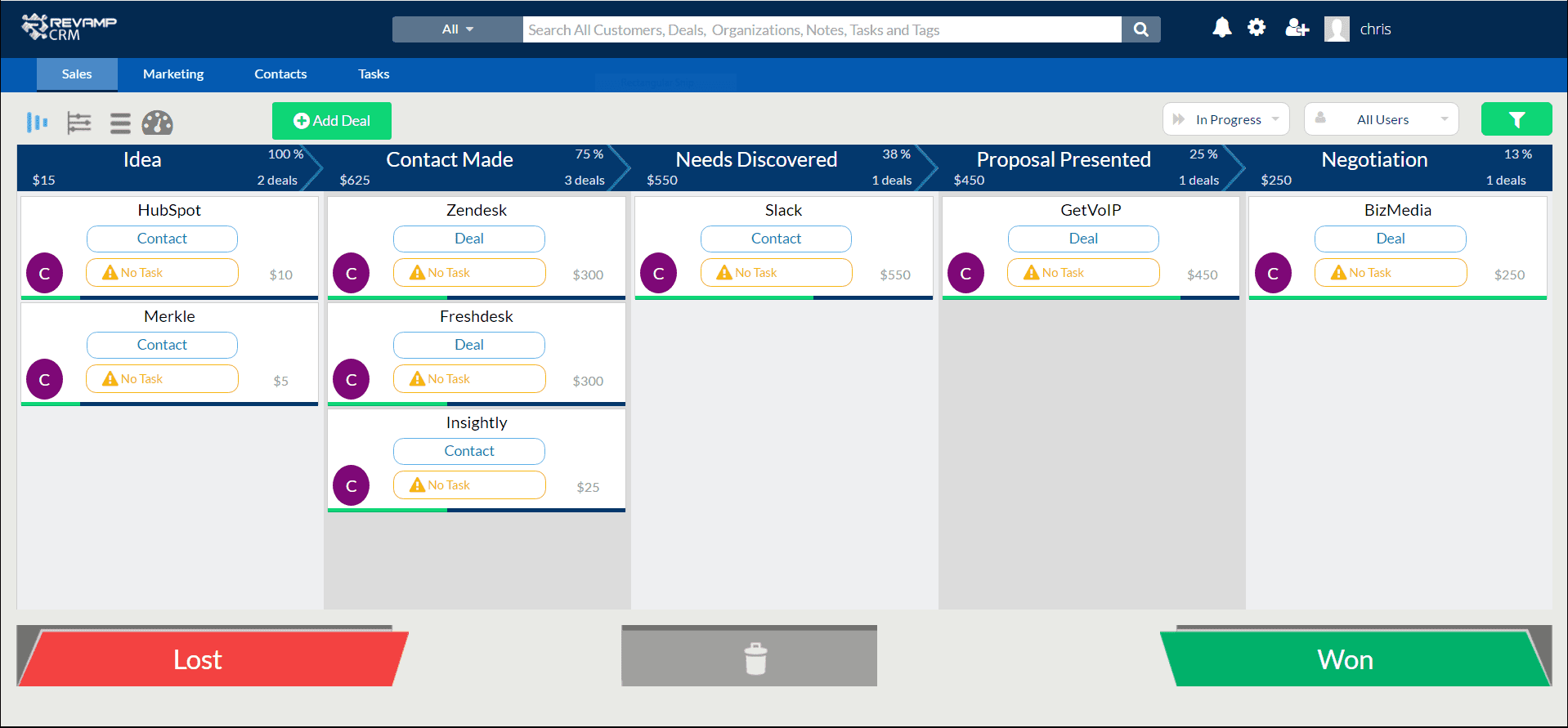The width and height of the screenshot is (1568, 728).
Task: Switch to list view icon
Action: [120, 123]
